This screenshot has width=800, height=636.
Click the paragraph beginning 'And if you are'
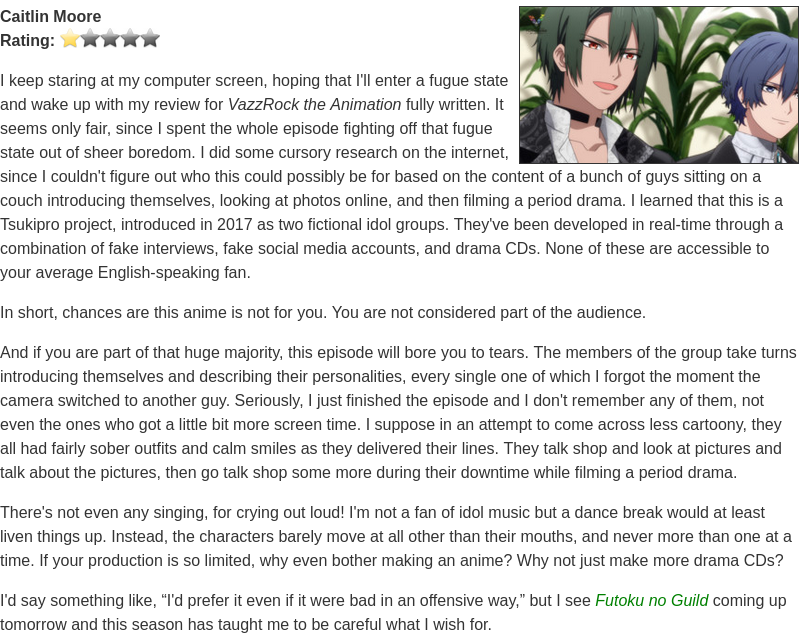coord(398,412)
